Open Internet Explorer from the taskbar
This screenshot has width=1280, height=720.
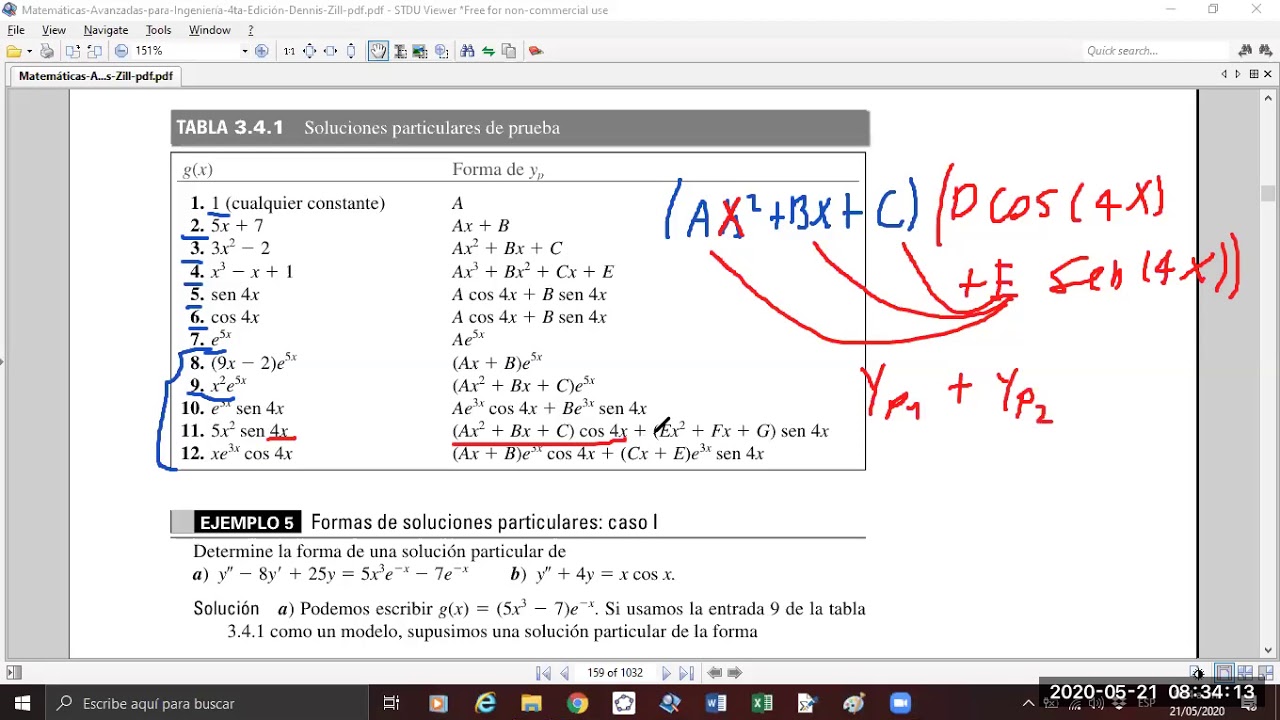coord(485,704)
